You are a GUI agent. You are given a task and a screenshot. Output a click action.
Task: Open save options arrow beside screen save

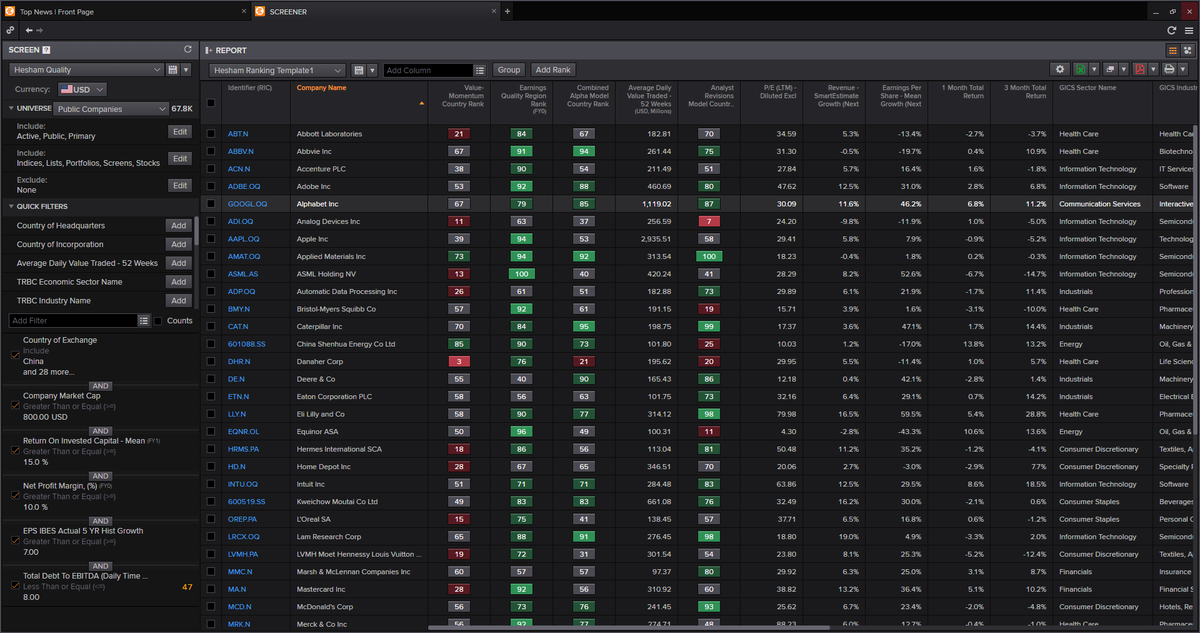187,70
